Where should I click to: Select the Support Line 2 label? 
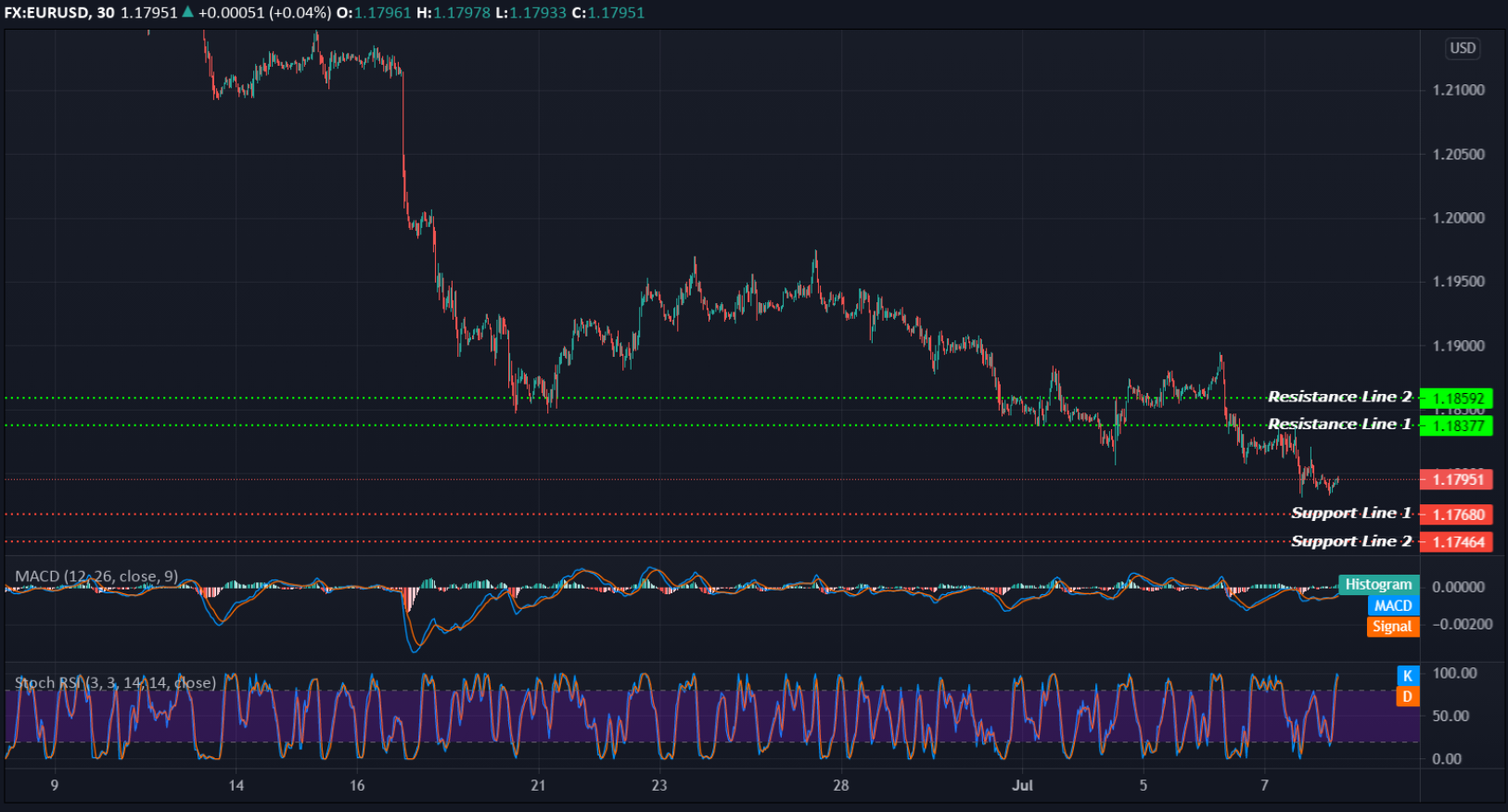(x=1351, y=541)
